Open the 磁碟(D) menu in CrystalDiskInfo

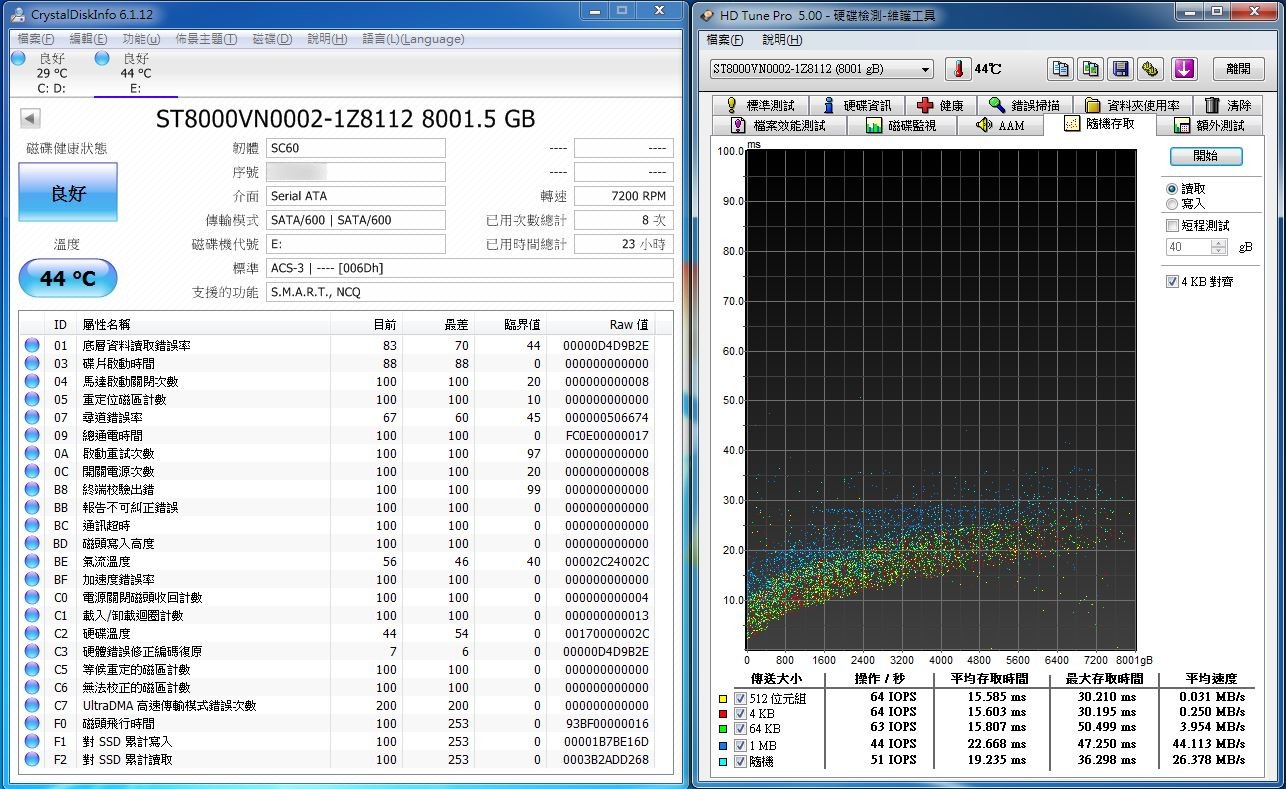click(x=272, y=39)
